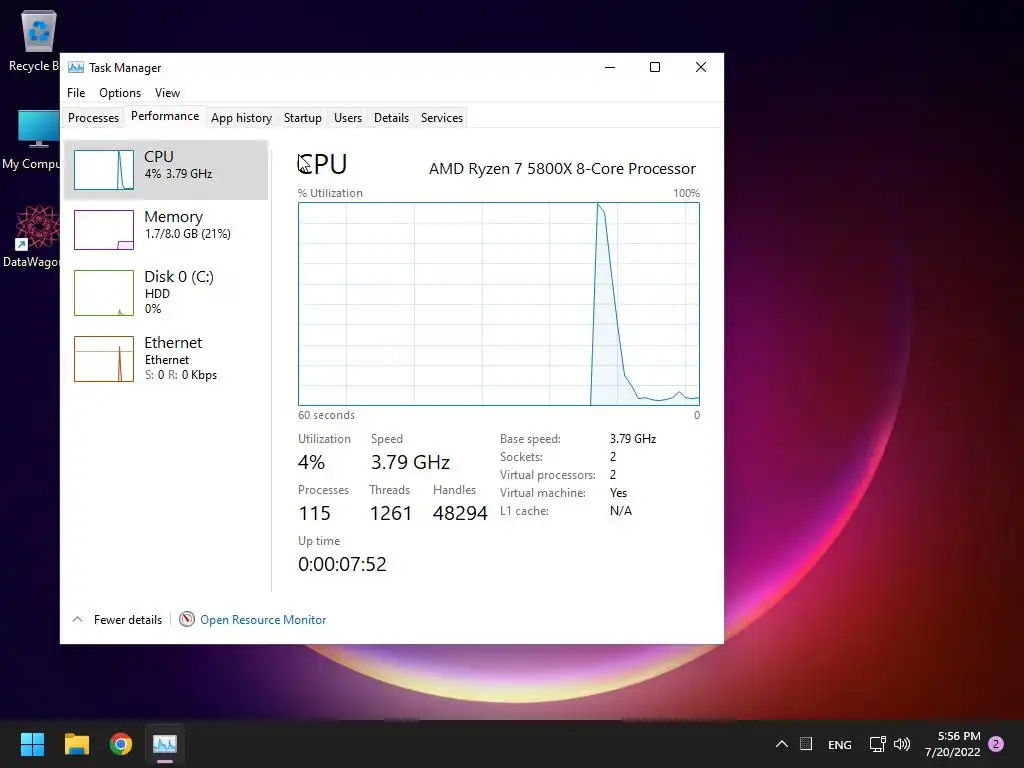This screenshot has width=1024, height=768.
Task: Click the Virtual machine Yes value
Action: pos(618,493)
